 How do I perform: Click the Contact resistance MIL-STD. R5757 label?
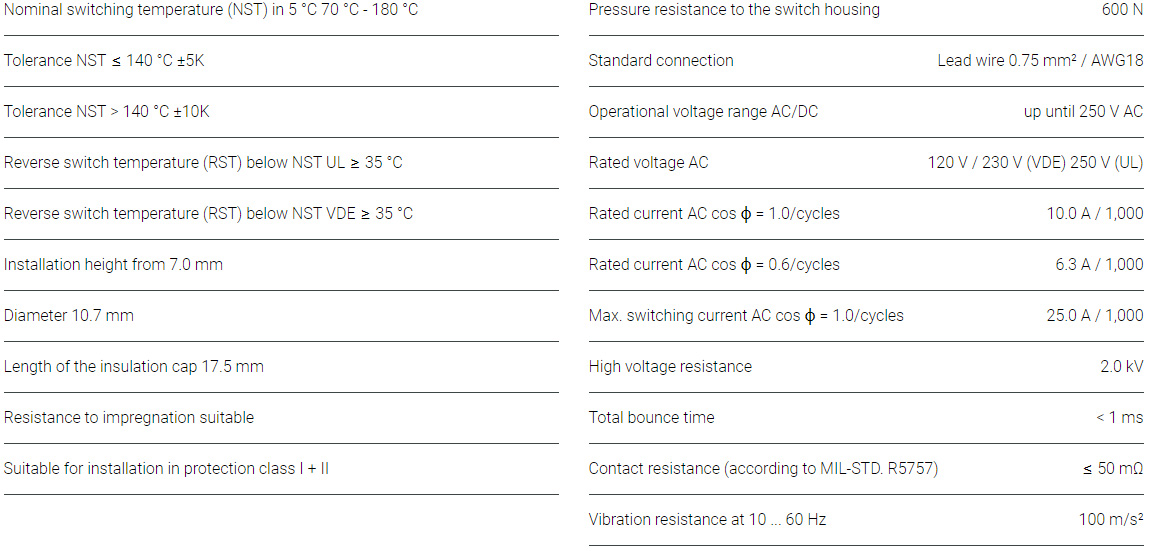(x=763, y=469)
